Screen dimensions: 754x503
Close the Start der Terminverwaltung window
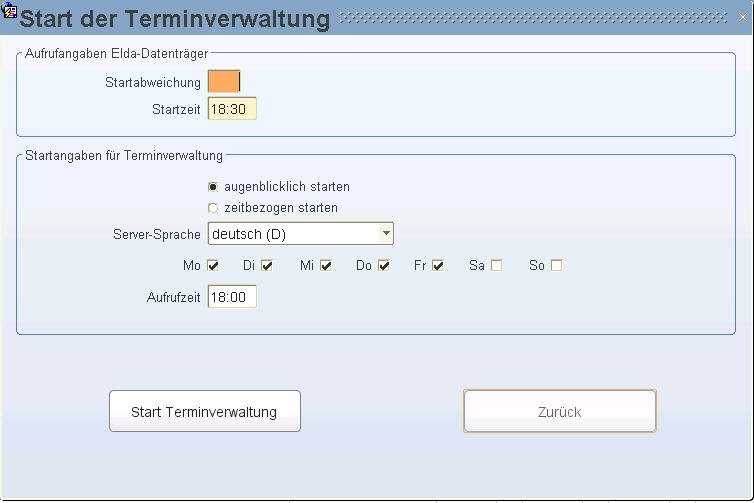point(743,17)
